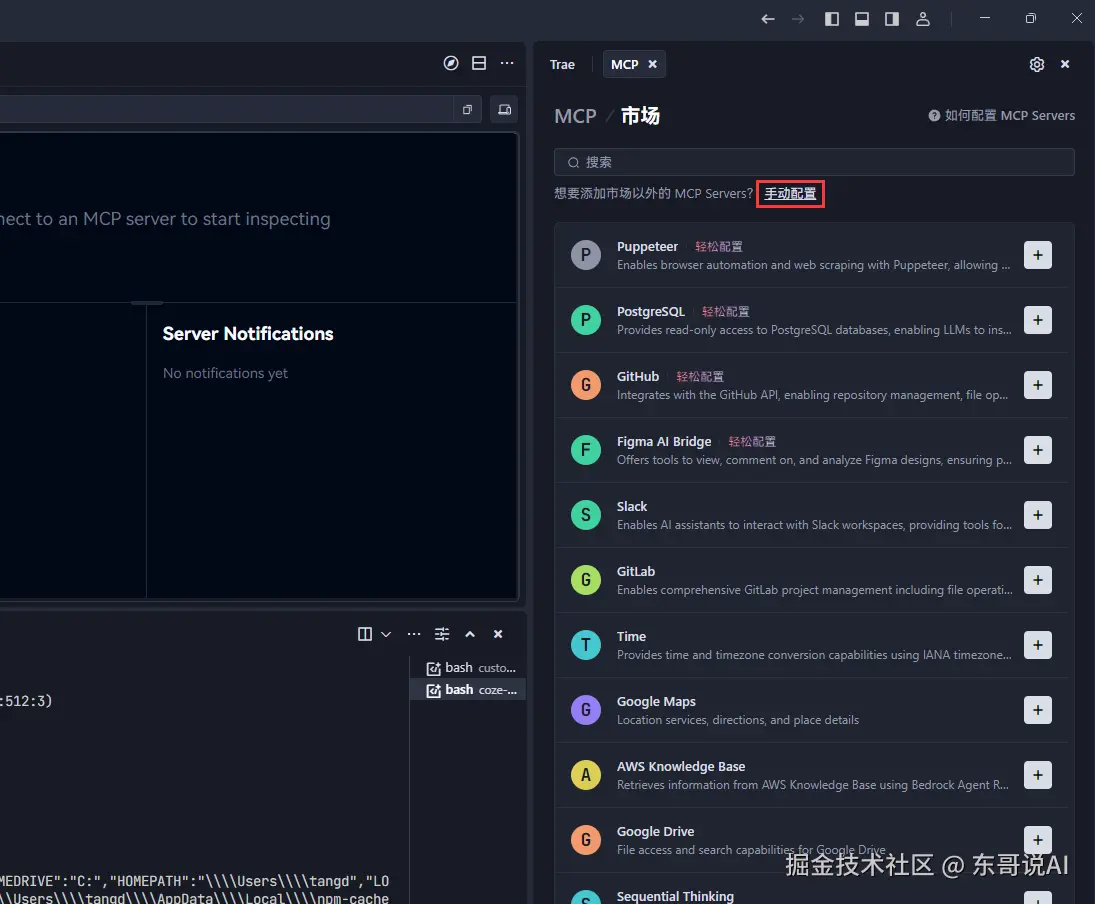Image resolution: width=1095 pixels, height=904 pixels.
Task: Click the address bar in the preview
Action: (226, 110)
